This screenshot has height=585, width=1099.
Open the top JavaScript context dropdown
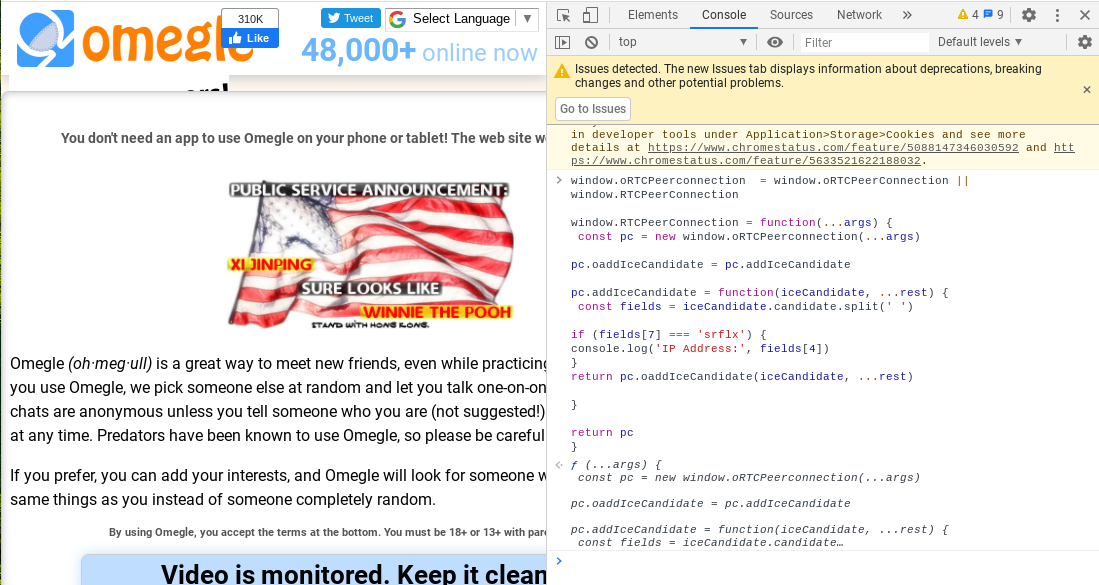pyautogui.click(x=683, y=42)
